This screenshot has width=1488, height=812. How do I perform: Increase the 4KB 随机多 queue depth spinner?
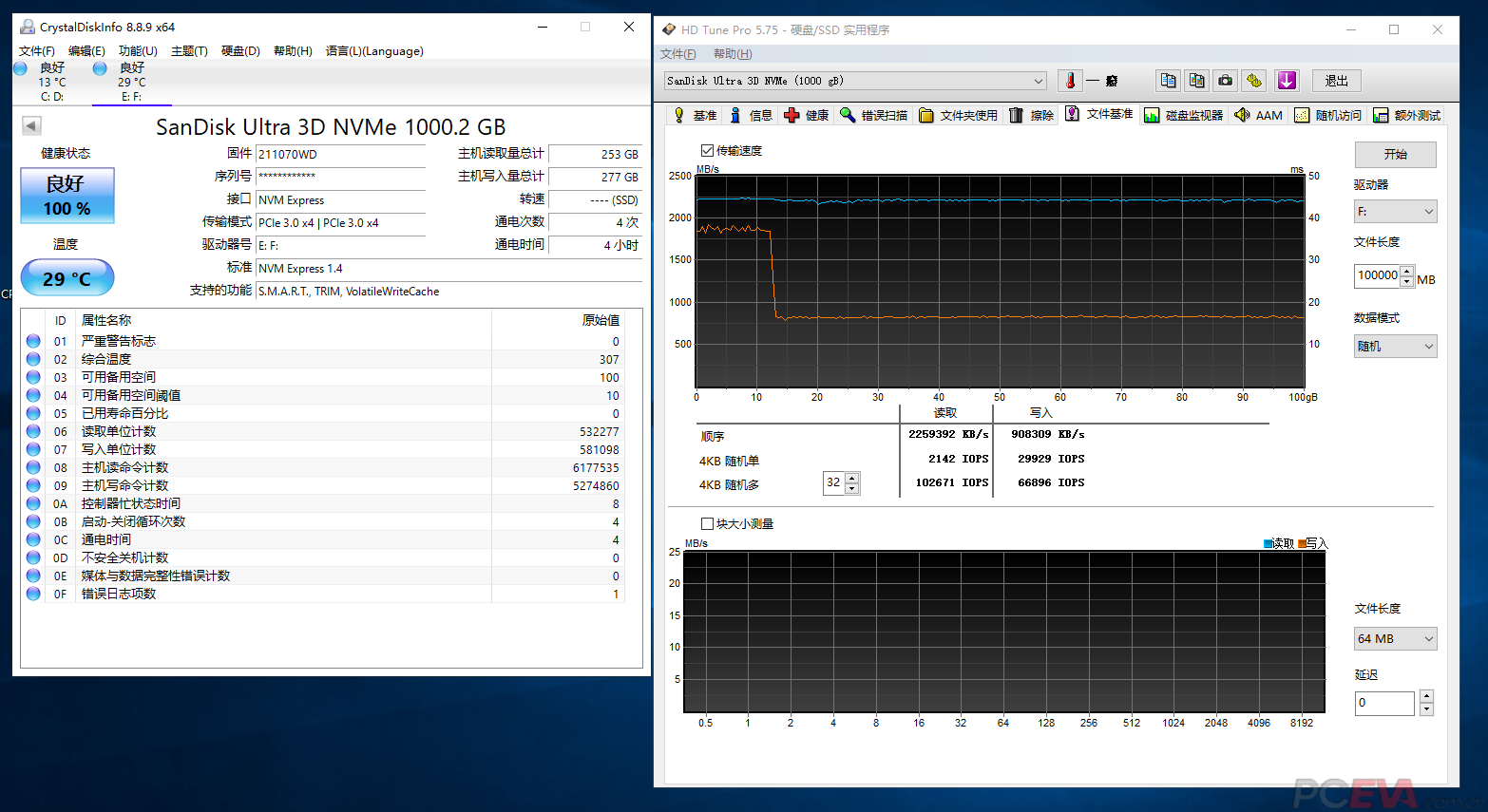(x=852, y=478)
